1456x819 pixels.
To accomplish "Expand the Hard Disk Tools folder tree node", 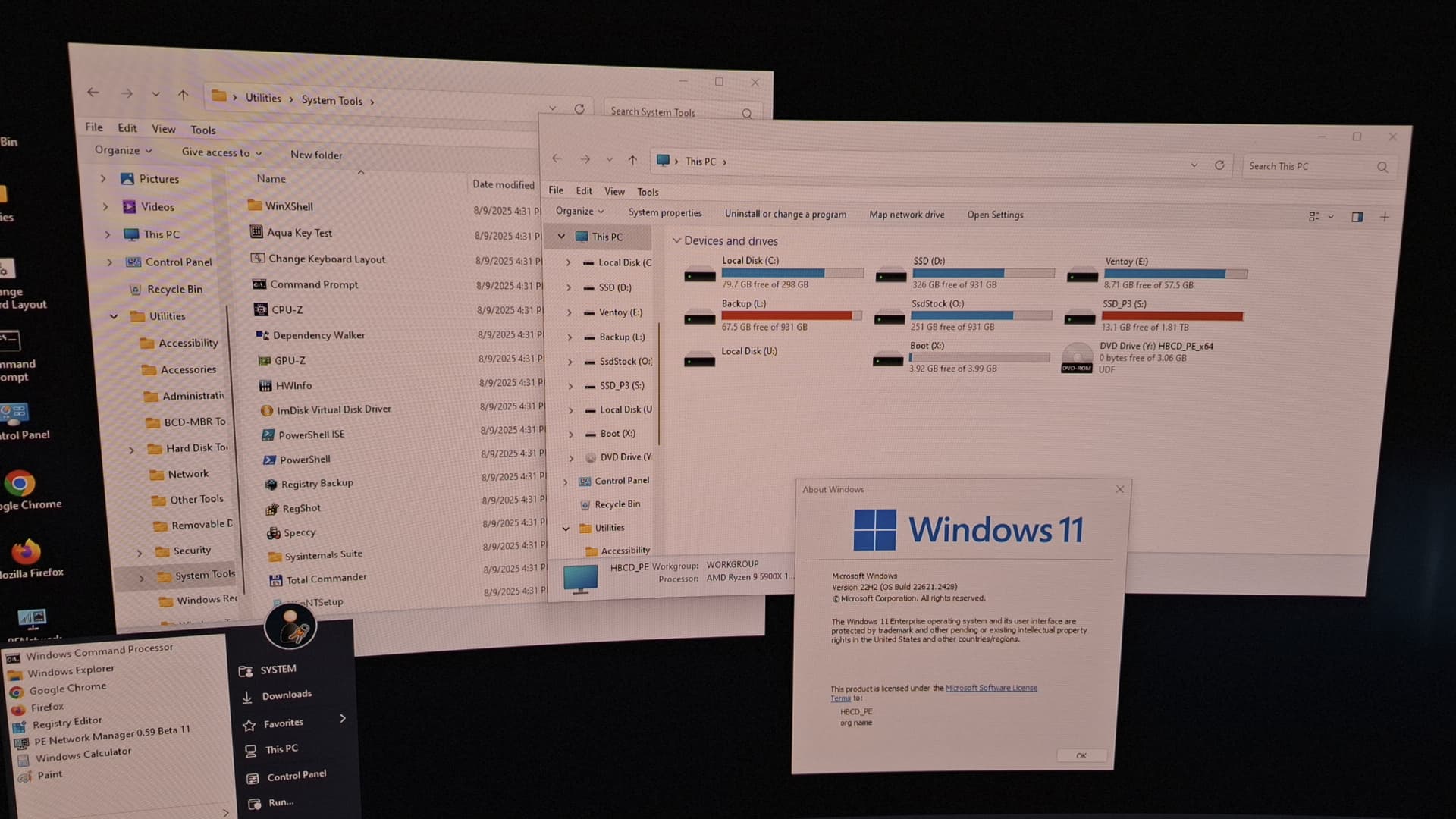I will point(131,450).
